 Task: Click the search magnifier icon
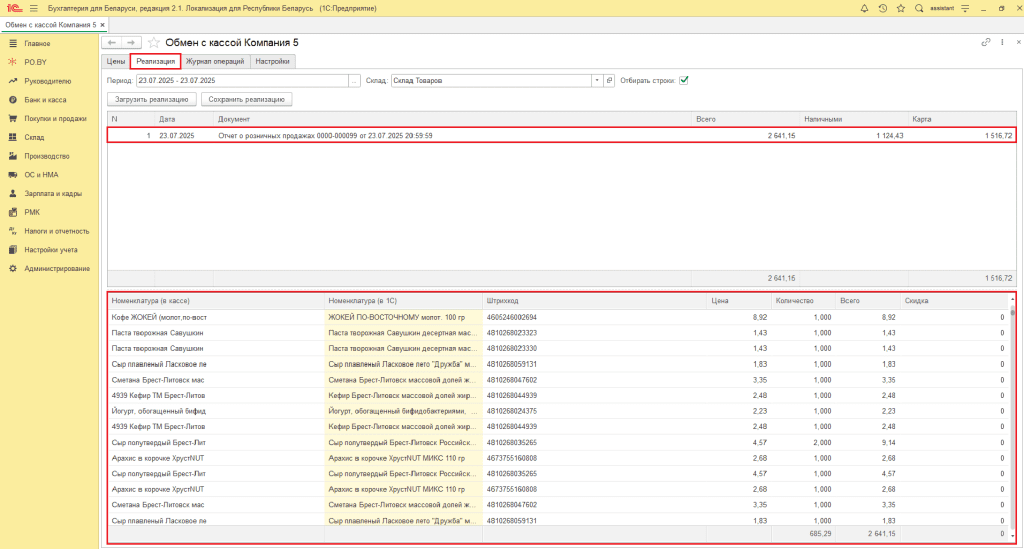pyautogui.click(x=919, y=8)
